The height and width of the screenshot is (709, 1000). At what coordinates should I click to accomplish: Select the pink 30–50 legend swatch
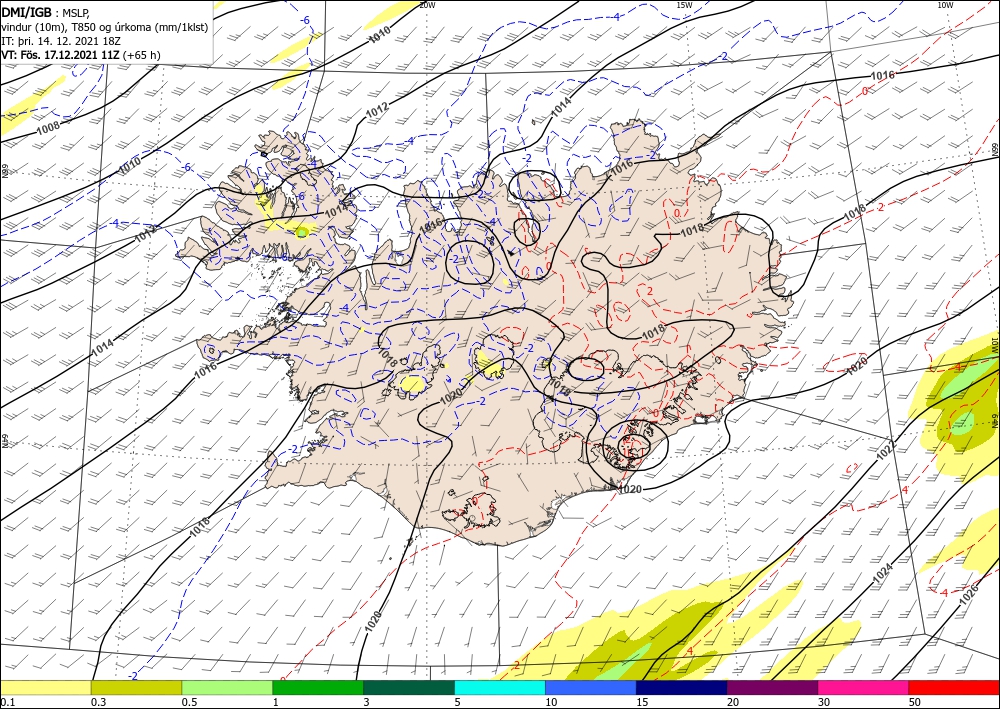[864, 687]
